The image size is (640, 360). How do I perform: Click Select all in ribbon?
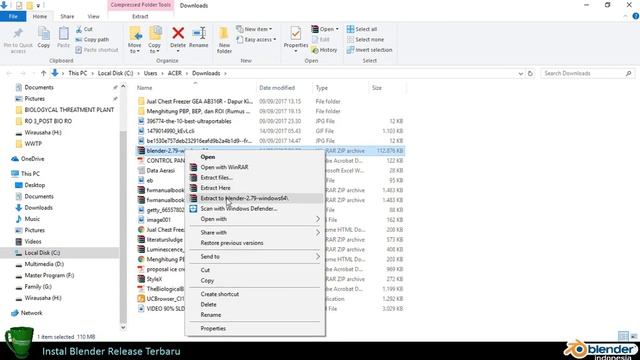point(362,29)
